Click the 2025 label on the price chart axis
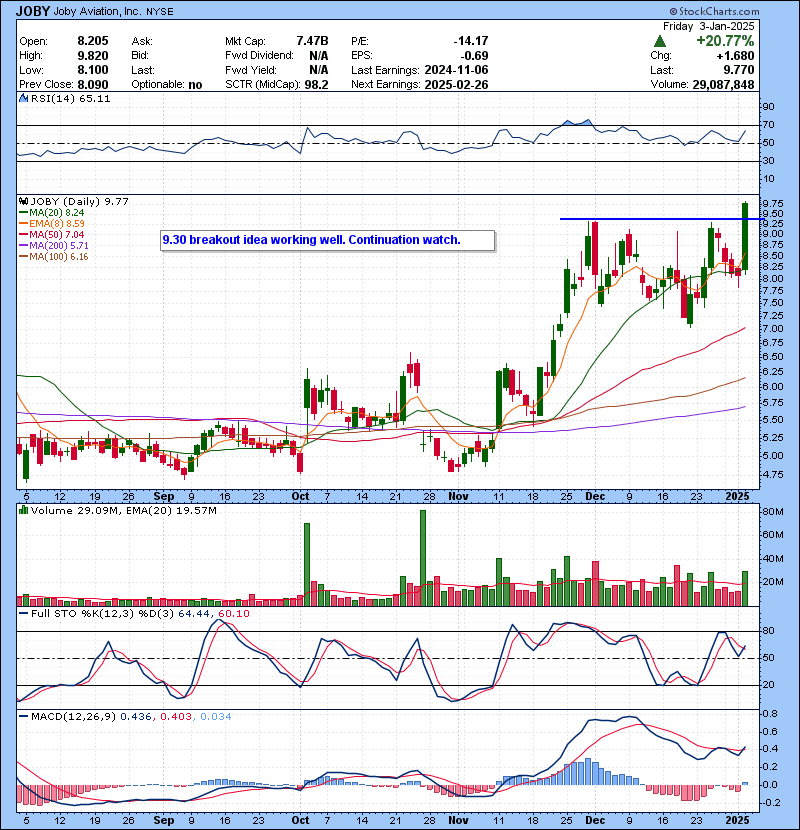Screen dimensions: 800x830 pos(738,497)
